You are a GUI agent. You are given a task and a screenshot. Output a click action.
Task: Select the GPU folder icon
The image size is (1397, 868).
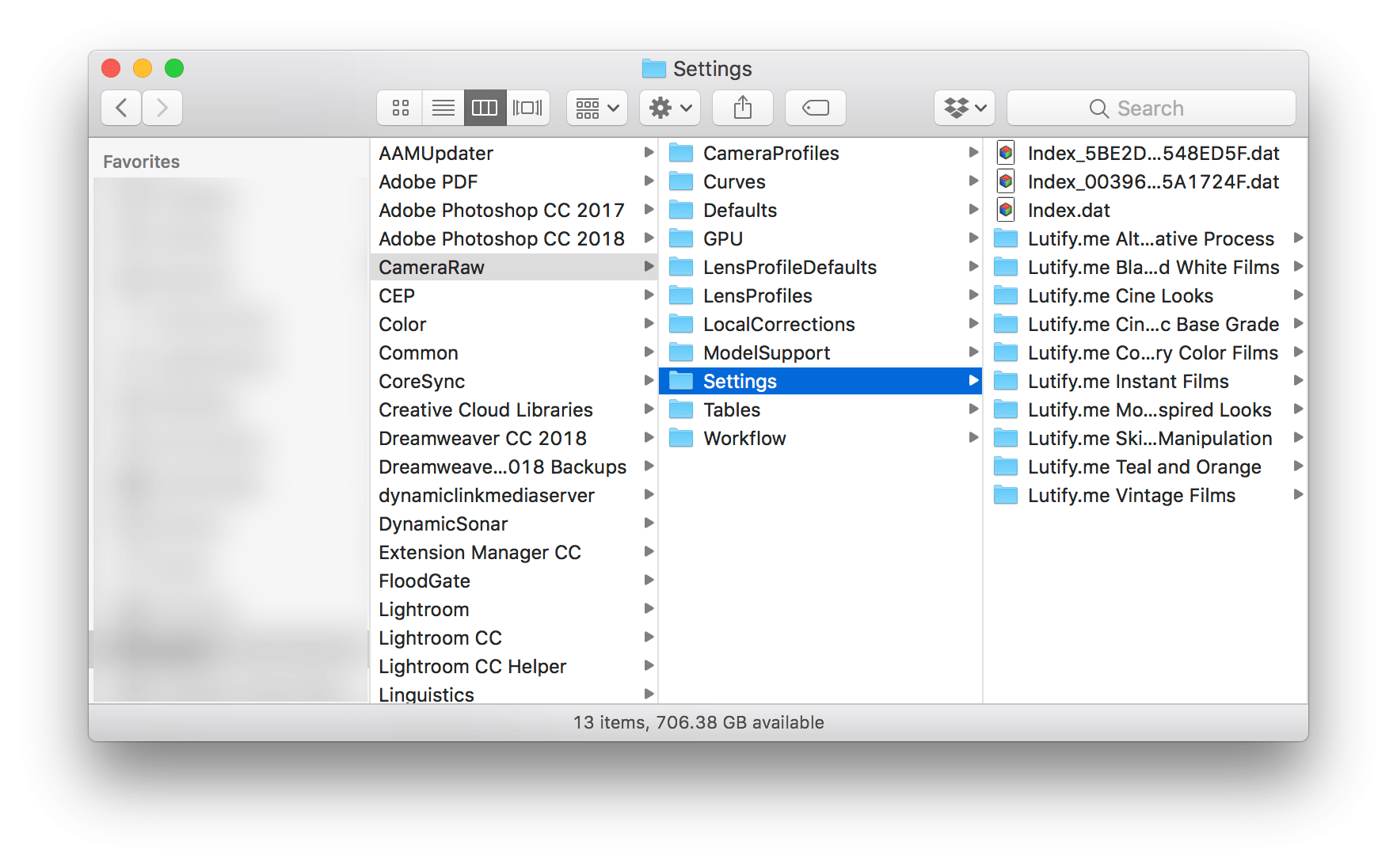tap(681, 238)
